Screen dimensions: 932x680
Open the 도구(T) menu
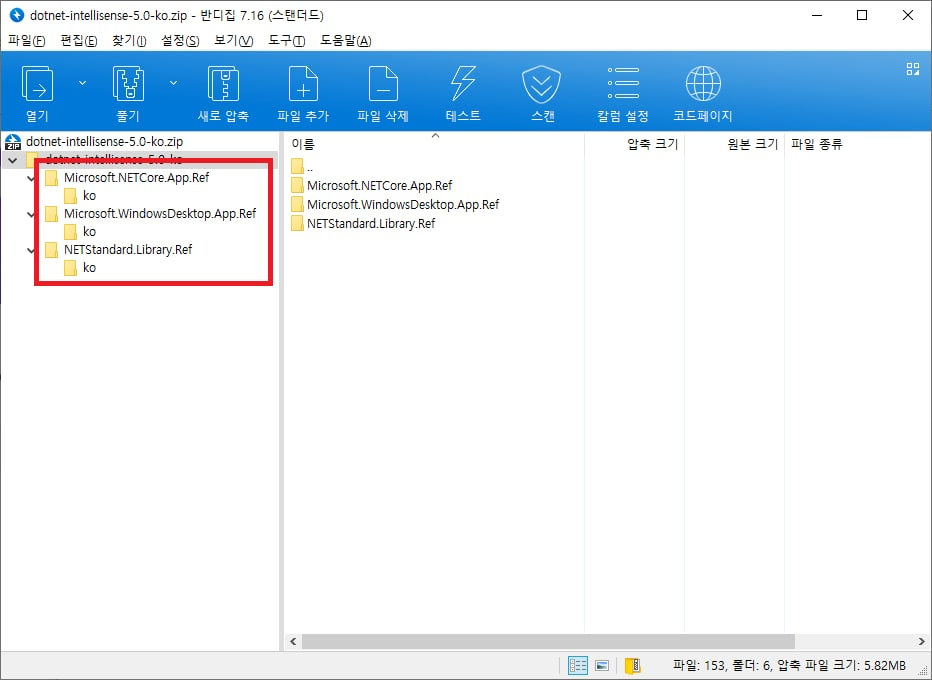286,40
